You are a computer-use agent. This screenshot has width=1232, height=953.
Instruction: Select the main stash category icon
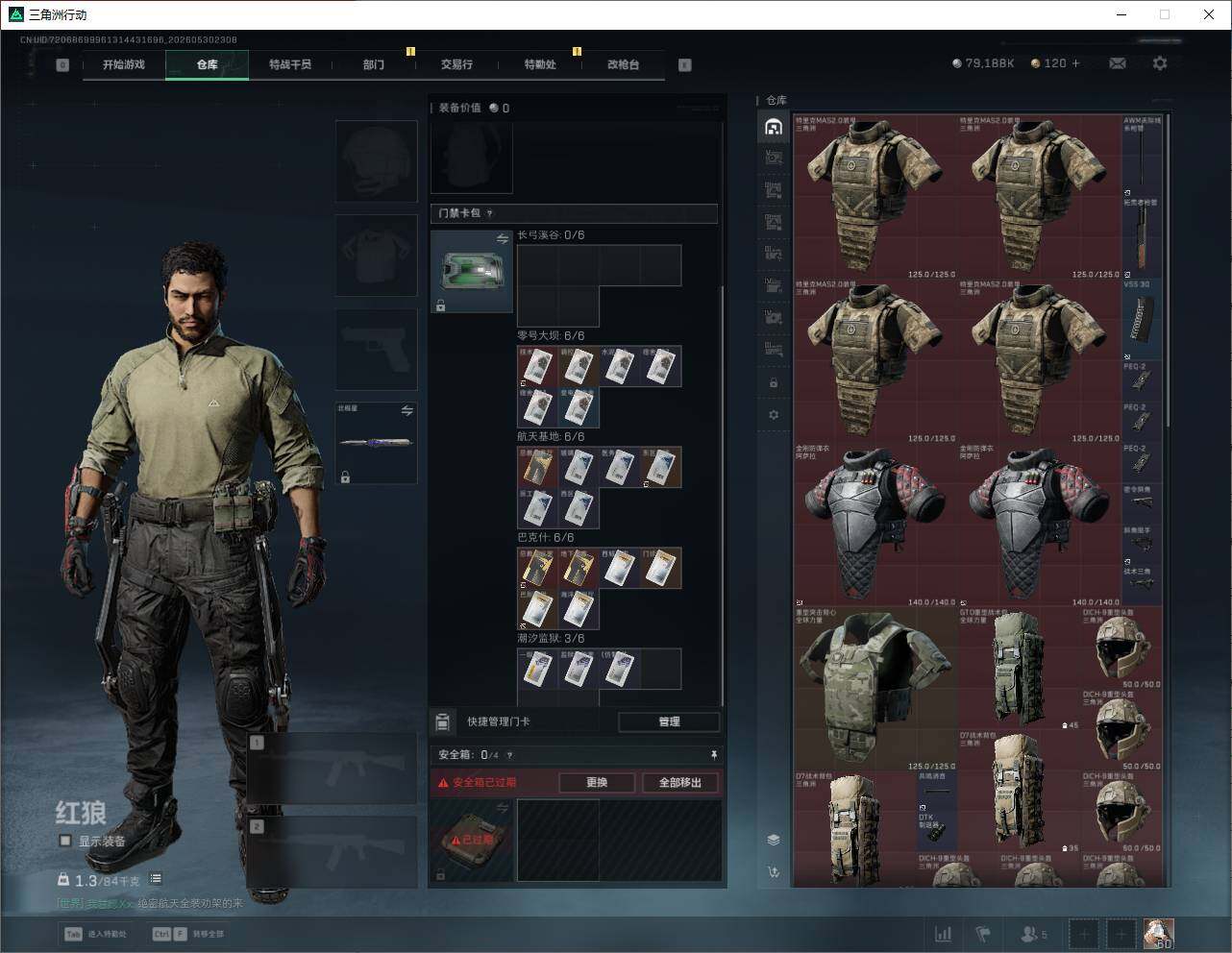[x=774, y=127]
